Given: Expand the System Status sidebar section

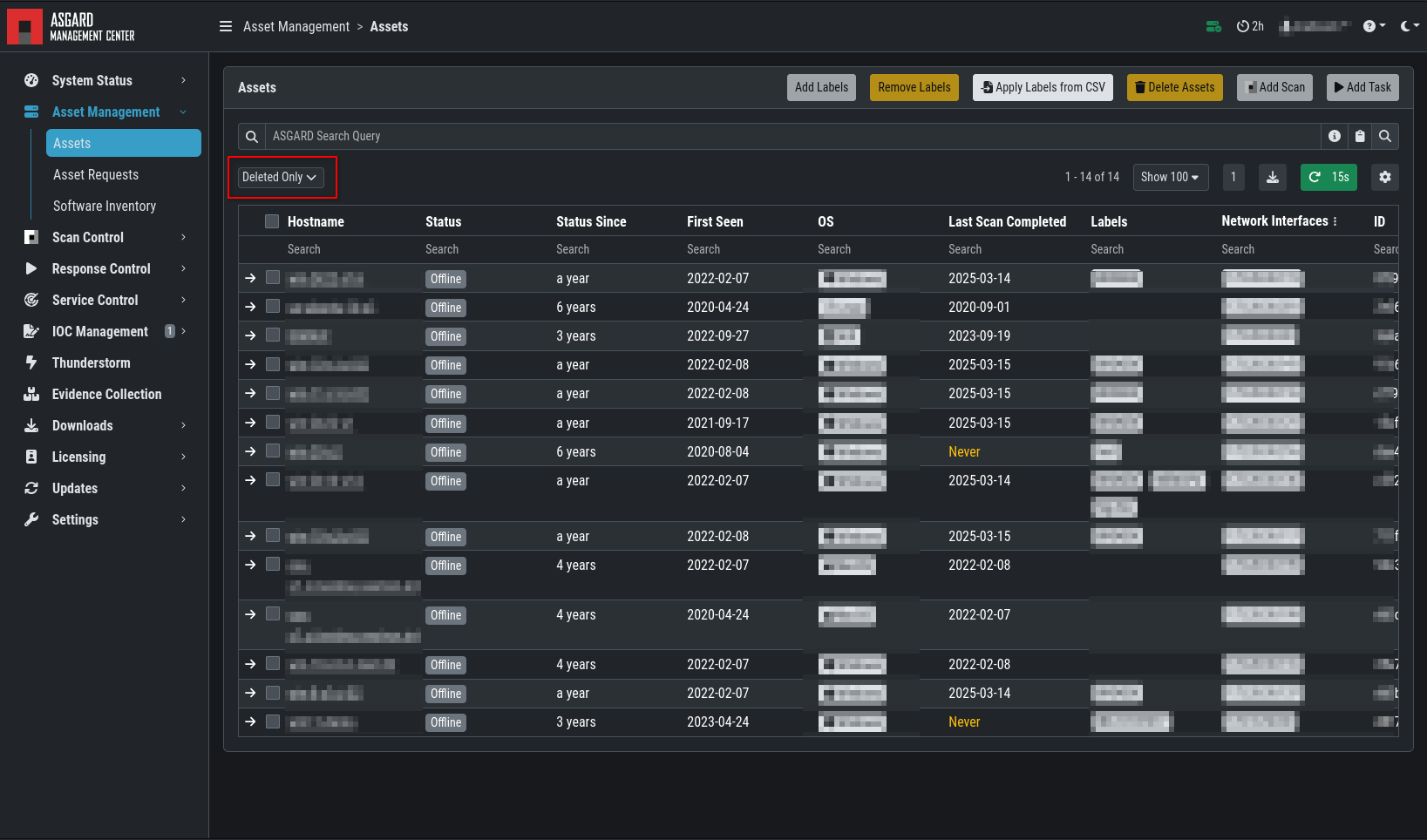Looking at the screenshot, I should pyautogui.click(x=105, y=80).
